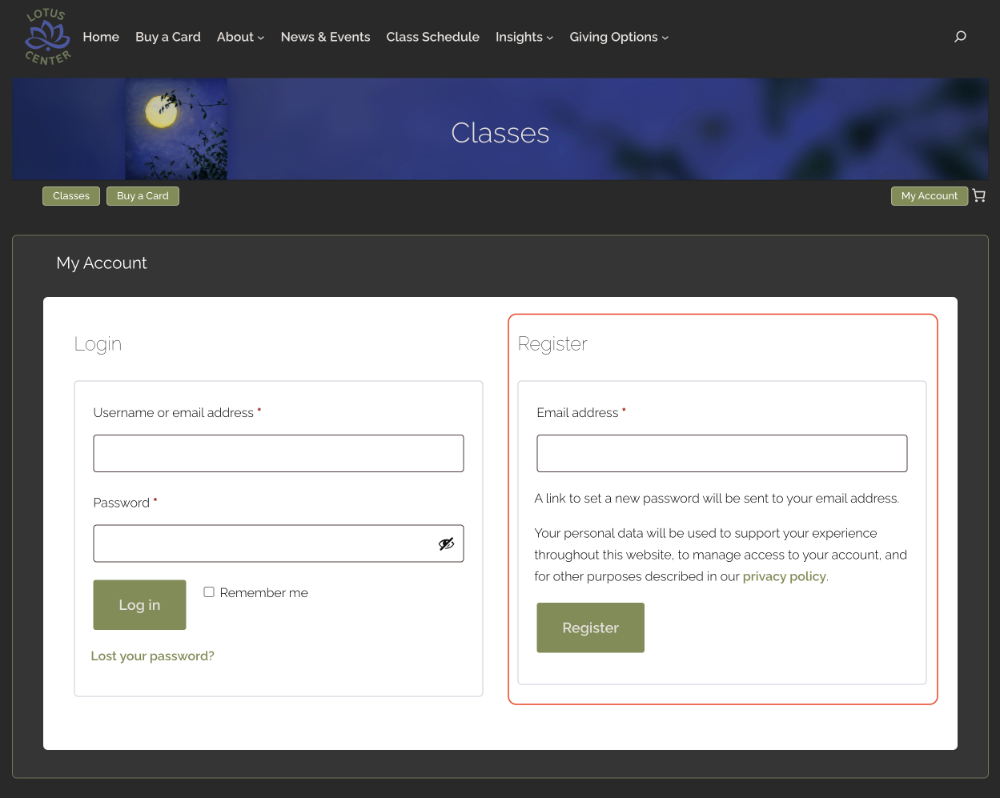Click the Register email address field
Screen dimensions: 1000x798
[721, 453]
